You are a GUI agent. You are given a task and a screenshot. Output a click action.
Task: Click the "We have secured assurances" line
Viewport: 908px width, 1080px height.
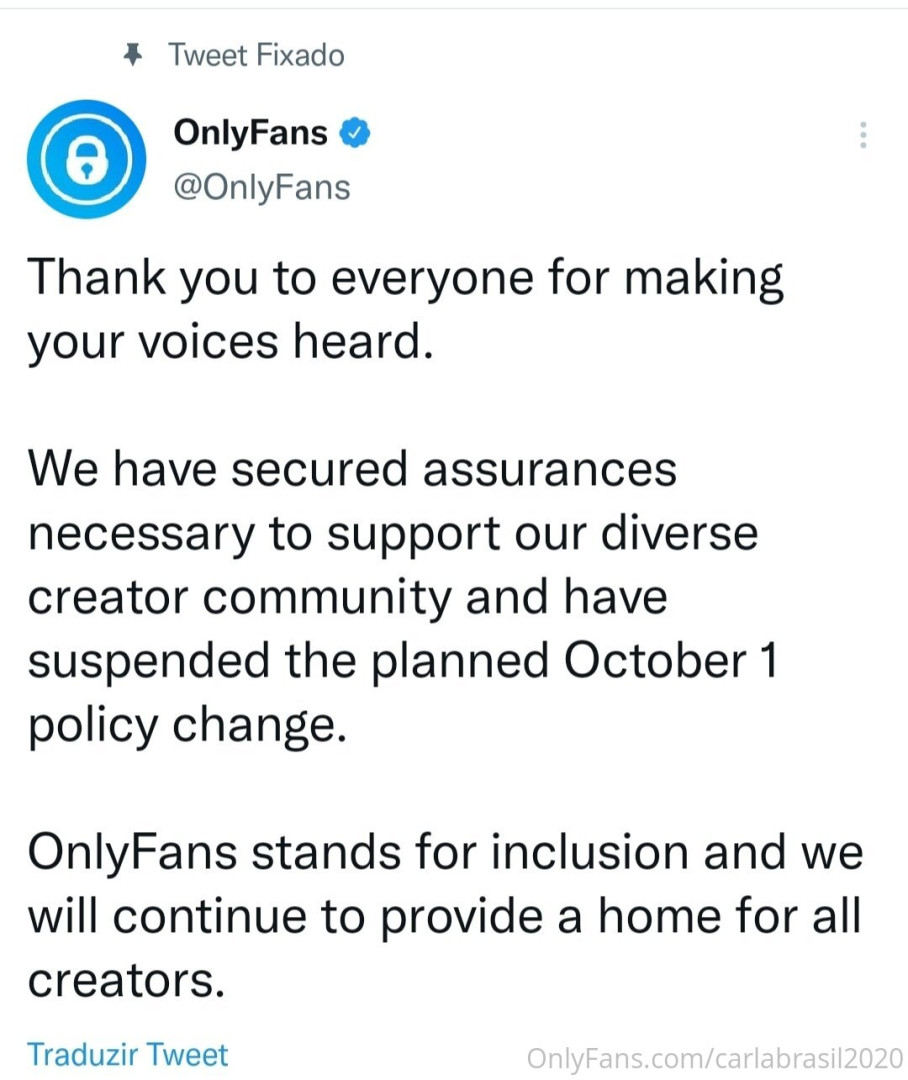coord(352,467)
